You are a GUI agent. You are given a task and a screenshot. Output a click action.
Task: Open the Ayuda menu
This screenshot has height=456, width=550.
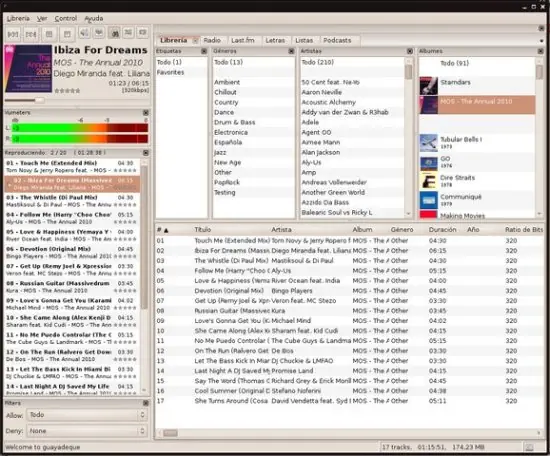coord(94,18)
